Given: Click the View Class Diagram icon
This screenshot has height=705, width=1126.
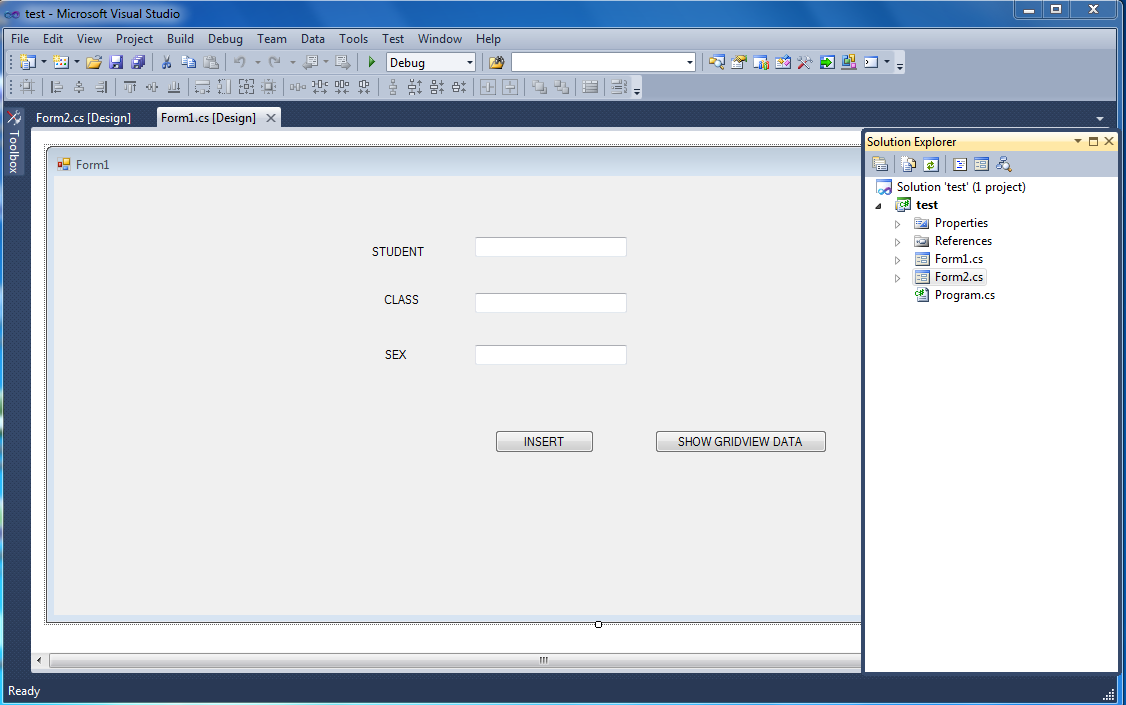Looking at the screenshot, I should pos(1004,164).
